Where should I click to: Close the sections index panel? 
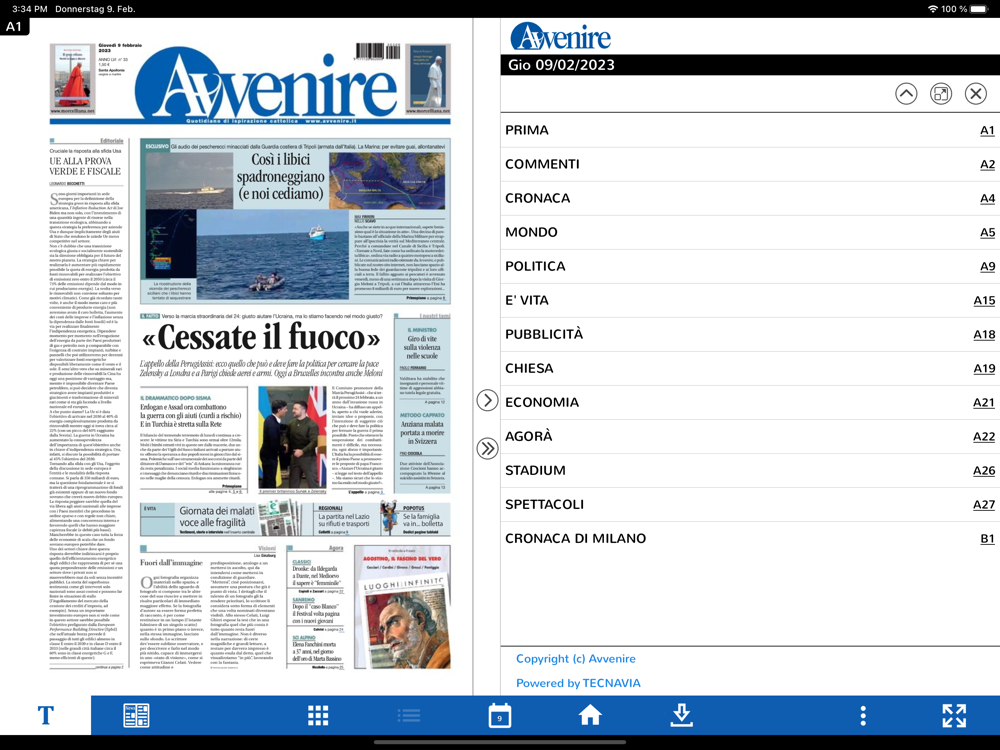[975, 94]
